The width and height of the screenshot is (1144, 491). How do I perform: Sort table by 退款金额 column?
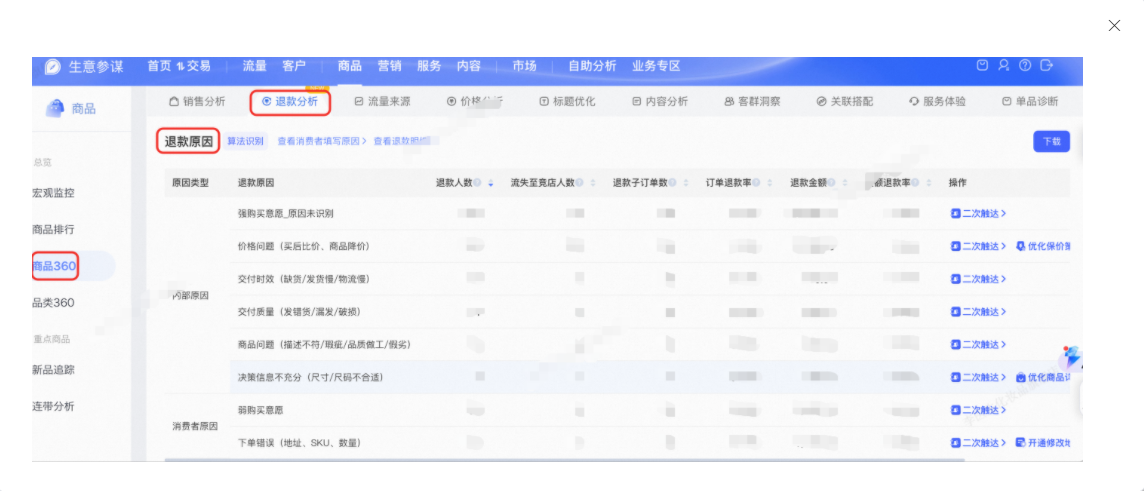(845, 183)
